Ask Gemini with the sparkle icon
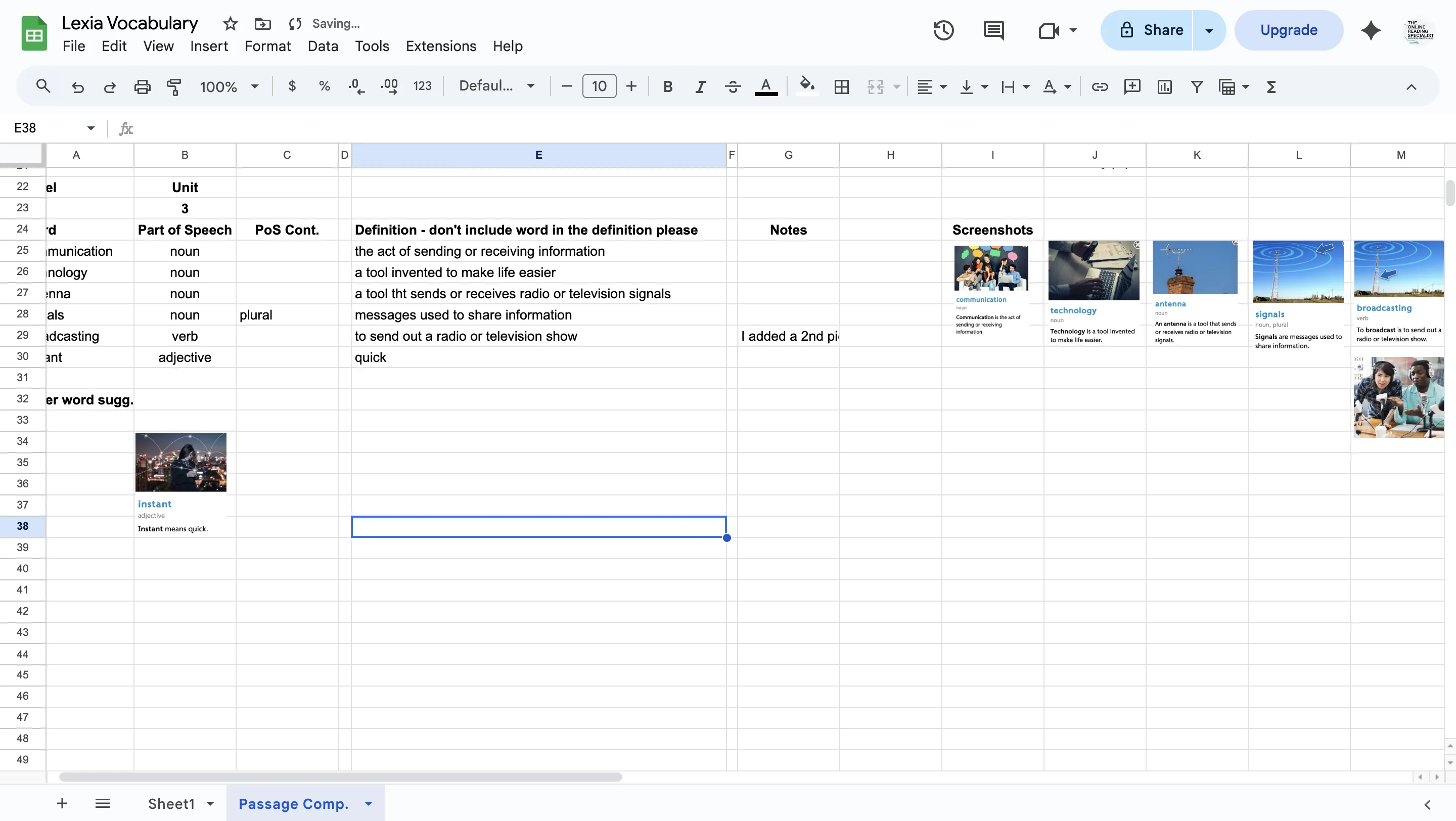 [x=1371, y=30]
